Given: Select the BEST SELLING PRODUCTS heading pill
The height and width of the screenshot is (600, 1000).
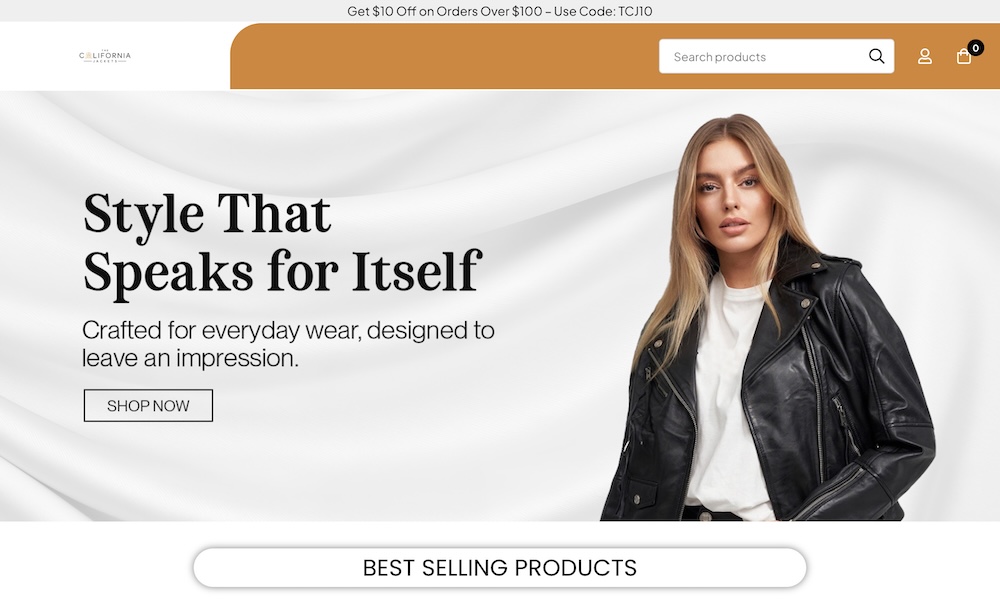Looking at the screenshot, I should (x=499, y=567).
